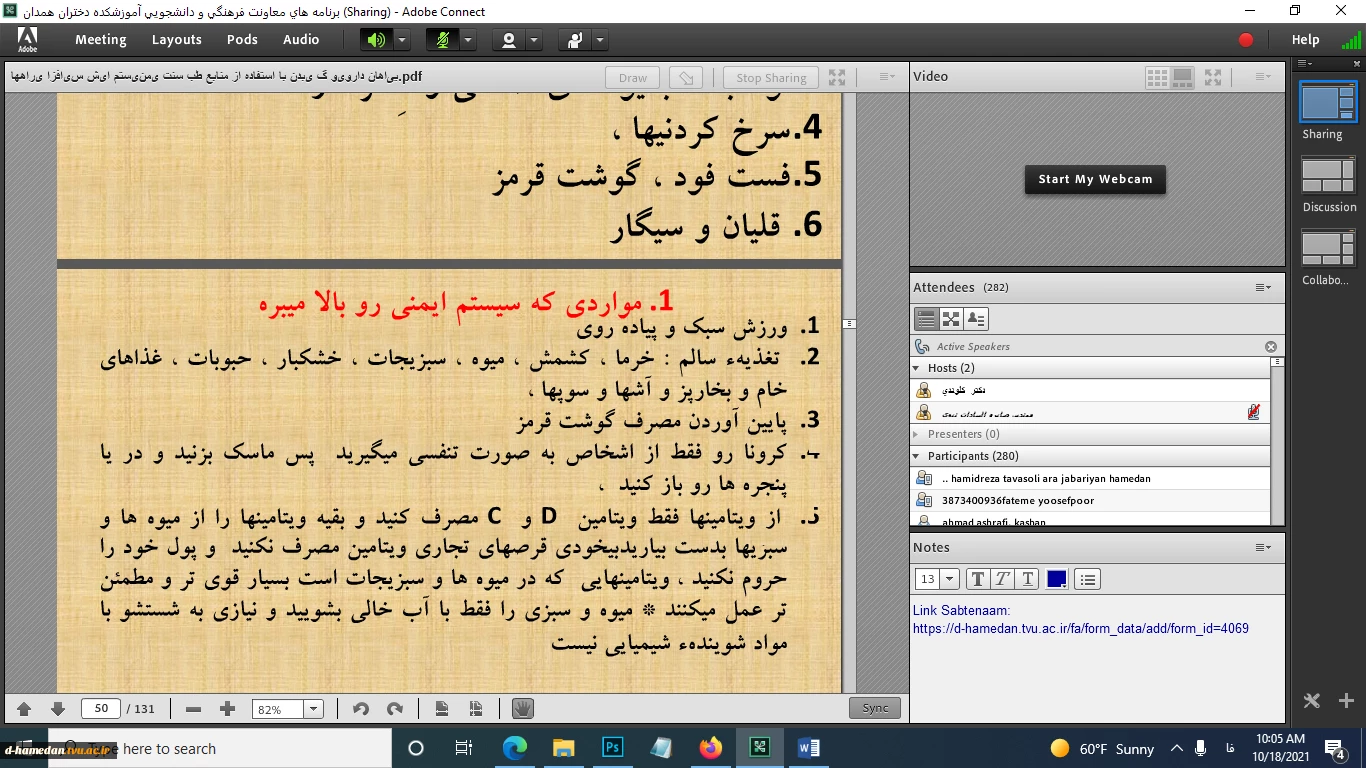Open the Share pod options menu
This screenshot has width=1366, height=768.
pyautogui.click(x=887, y=77)
